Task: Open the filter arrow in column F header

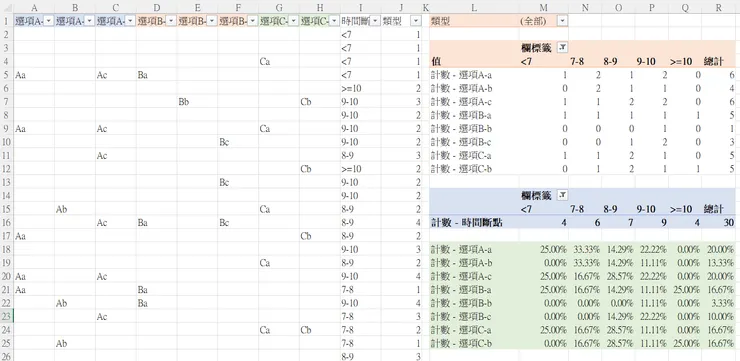Action: (x=253, y=21)
